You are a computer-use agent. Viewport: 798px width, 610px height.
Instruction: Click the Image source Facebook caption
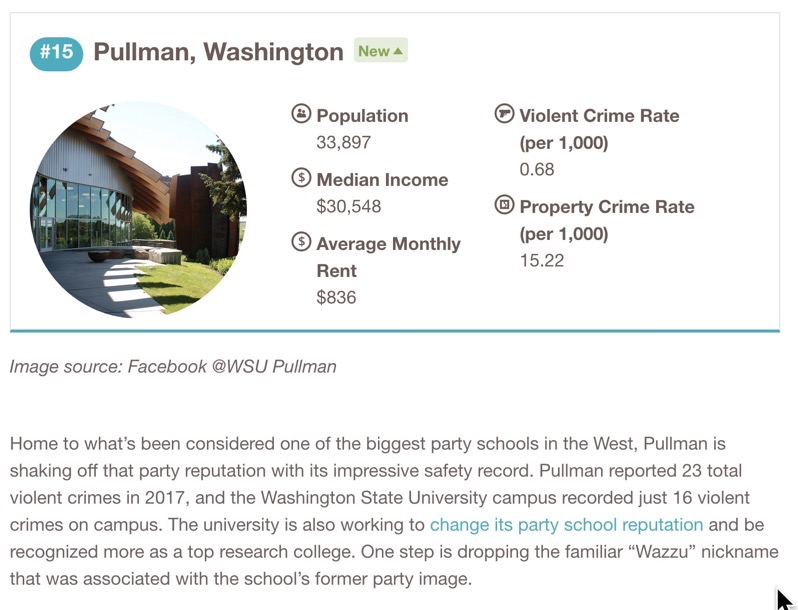click(173, 366)
